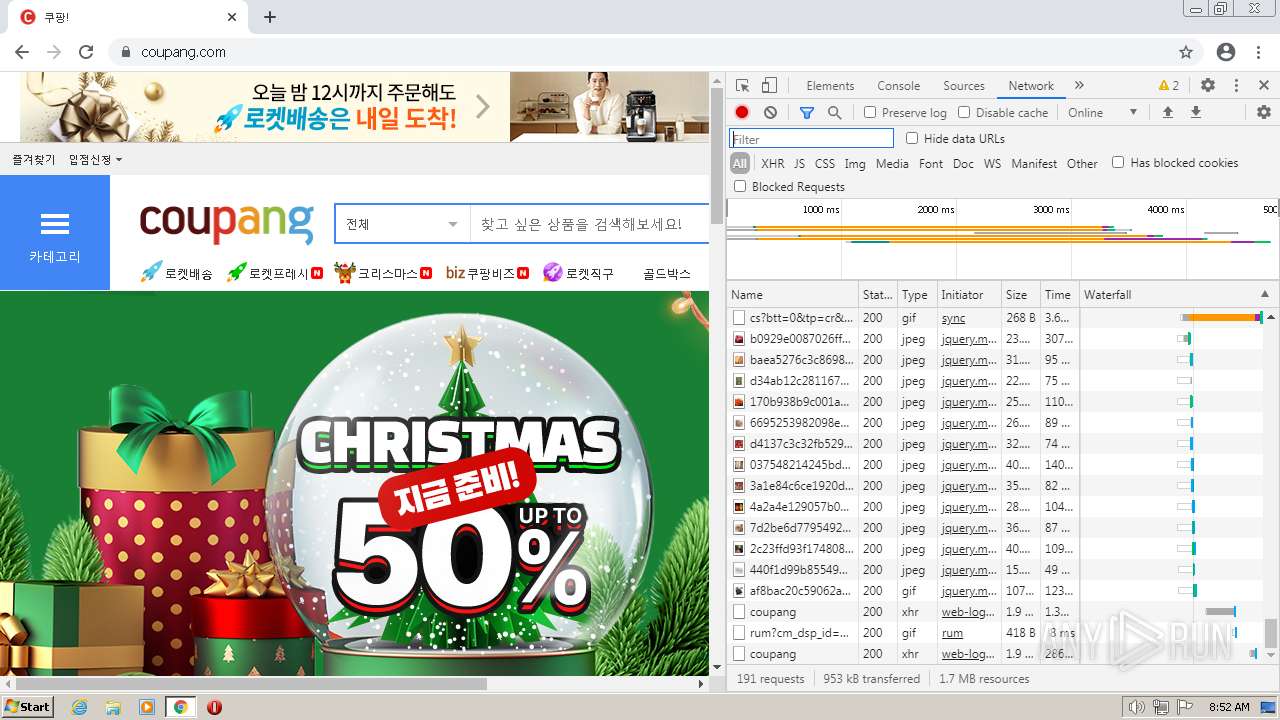This screenshot has height=720, width=1280.
Task: Sort requests by Size column
Action: click(x=1021, y=295)
